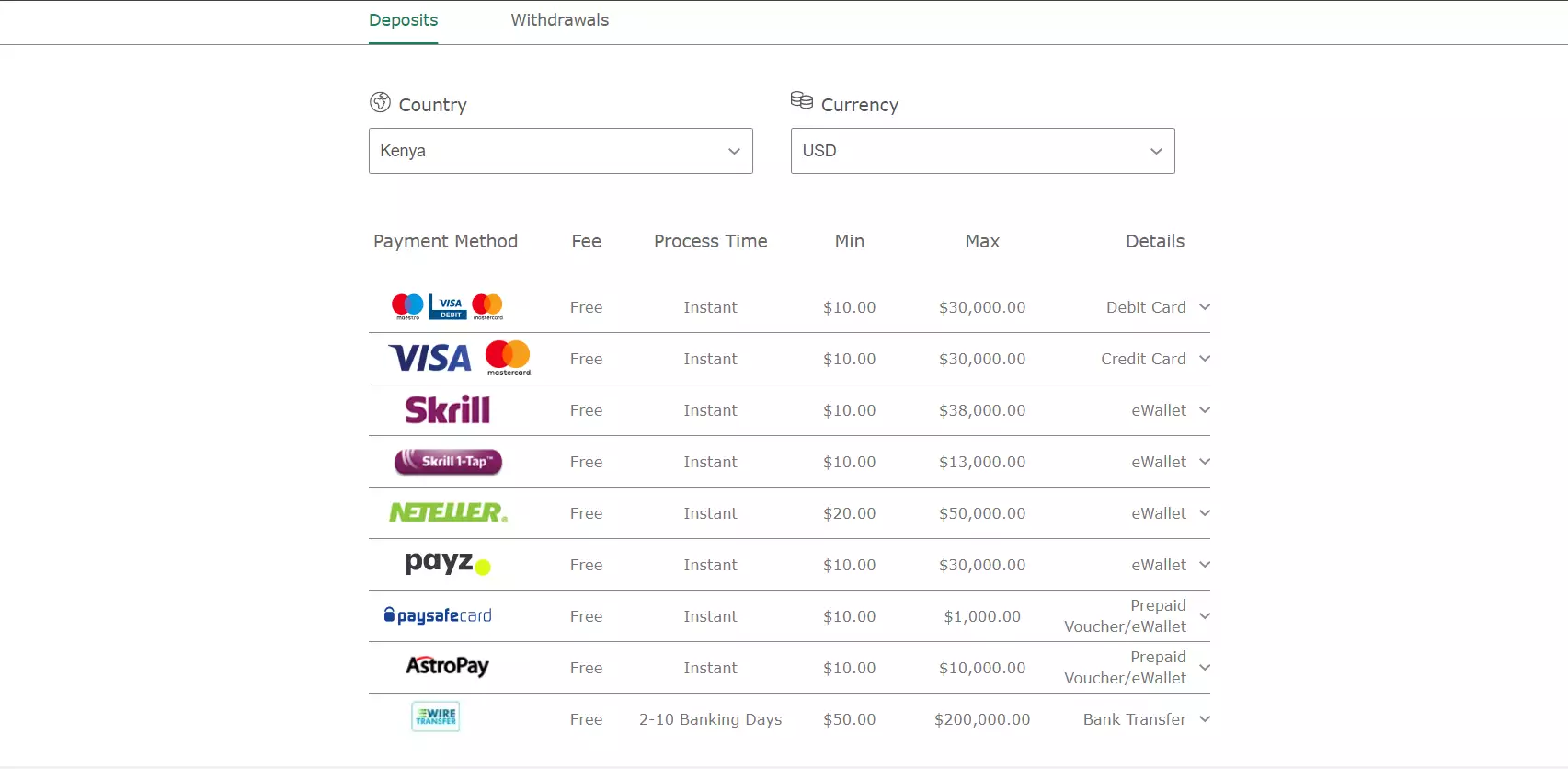Click the Payment Method column header
The image size is (1568, 769).
click(445, 241)
